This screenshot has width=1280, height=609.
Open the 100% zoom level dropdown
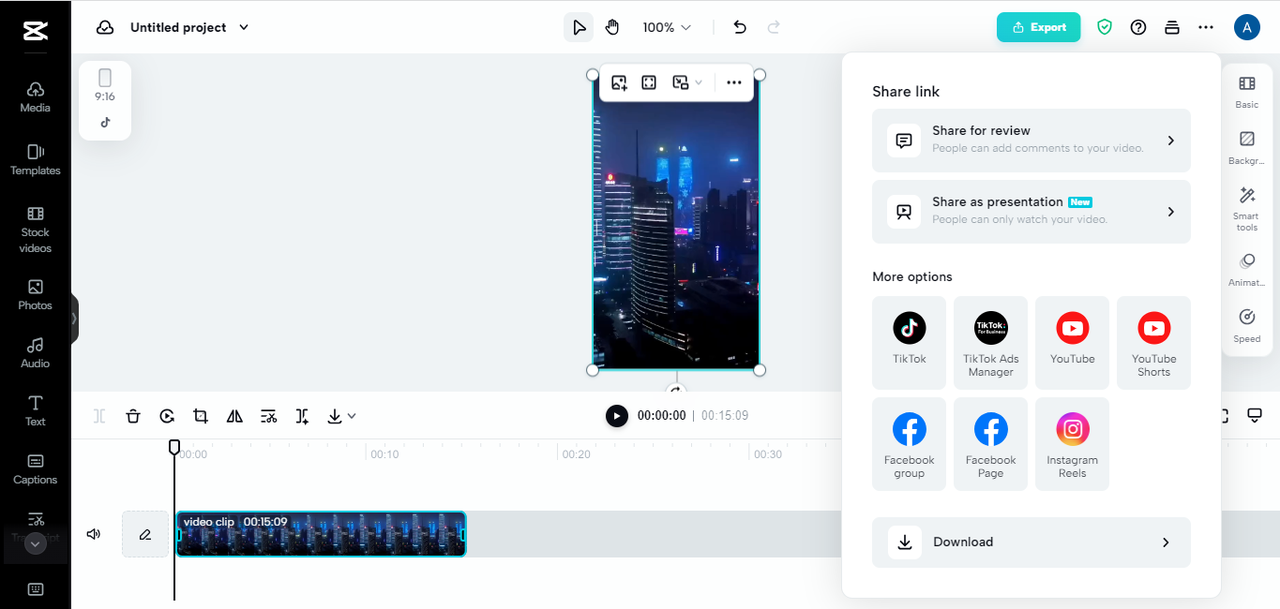[666, 27]
